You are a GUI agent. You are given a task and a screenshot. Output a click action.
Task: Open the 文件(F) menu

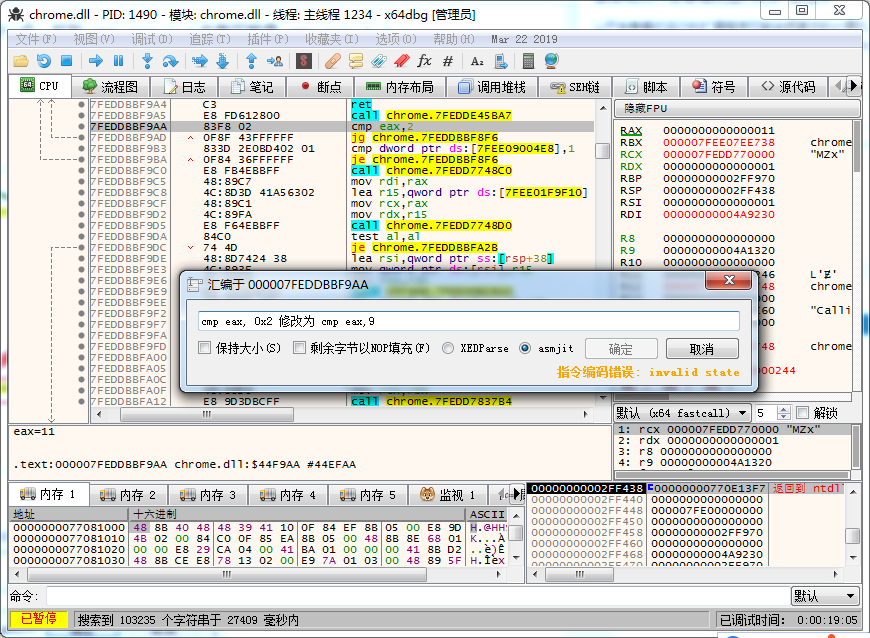coord(36,39)
